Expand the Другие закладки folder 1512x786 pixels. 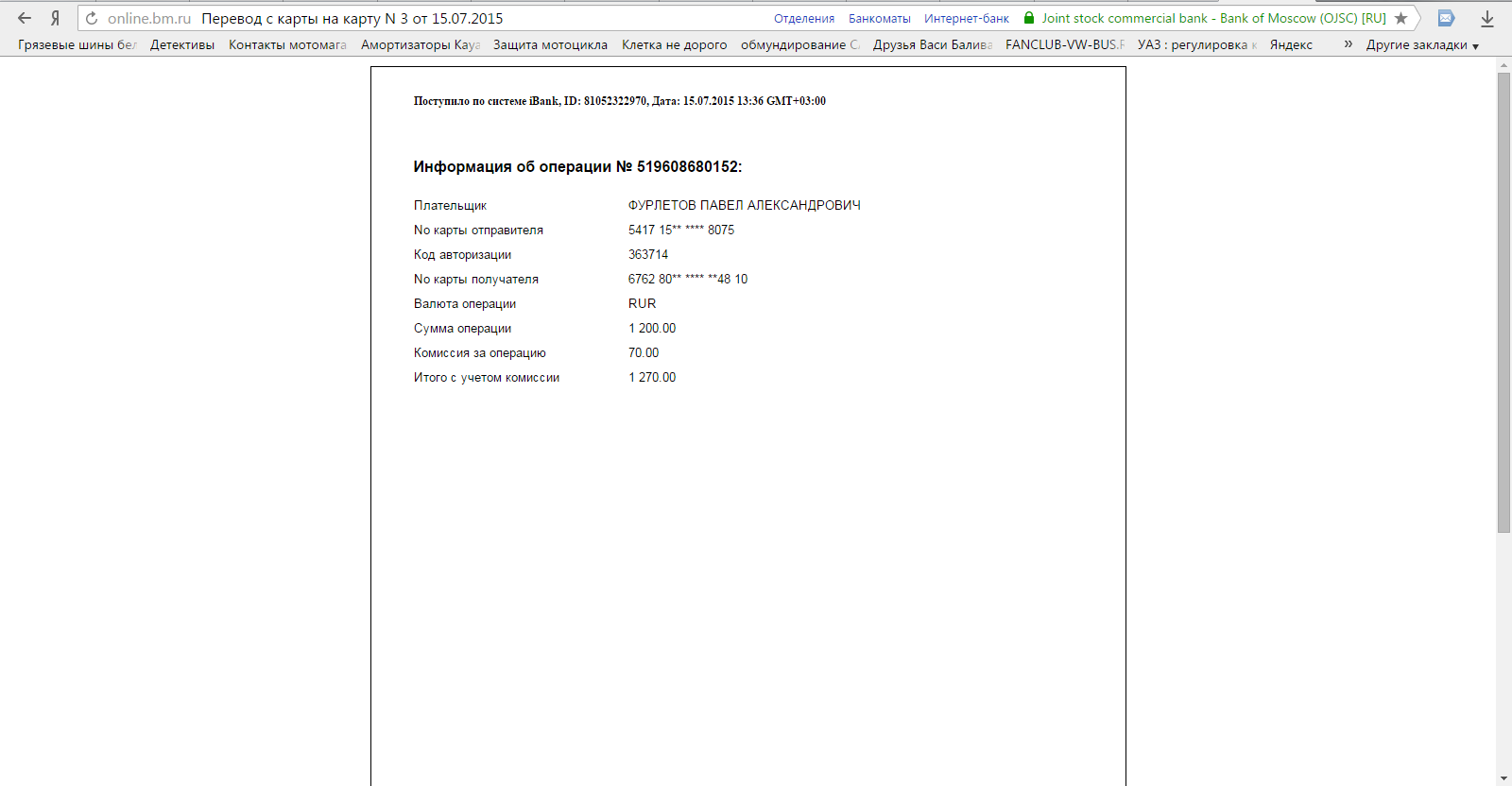[x=1421, y=44]
